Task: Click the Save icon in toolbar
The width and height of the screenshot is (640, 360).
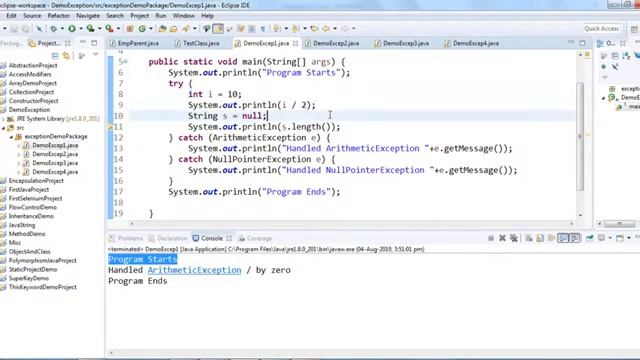Action: point(14,29)
